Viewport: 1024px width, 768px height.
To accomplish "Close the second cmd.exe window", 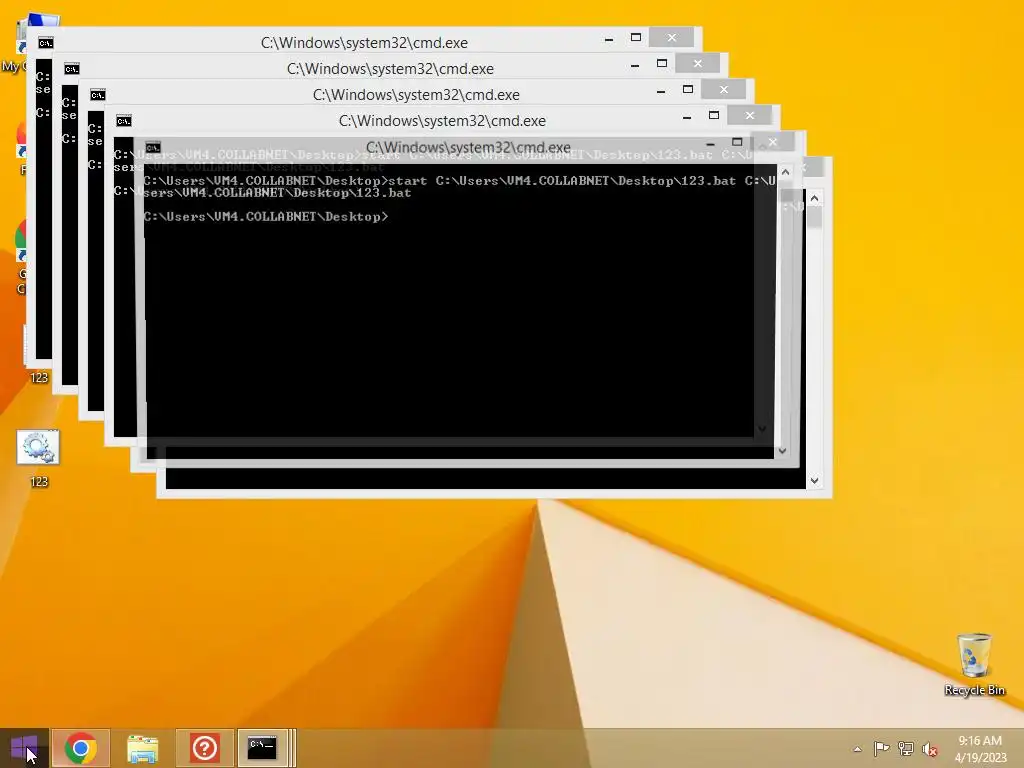I will point(697,63).
